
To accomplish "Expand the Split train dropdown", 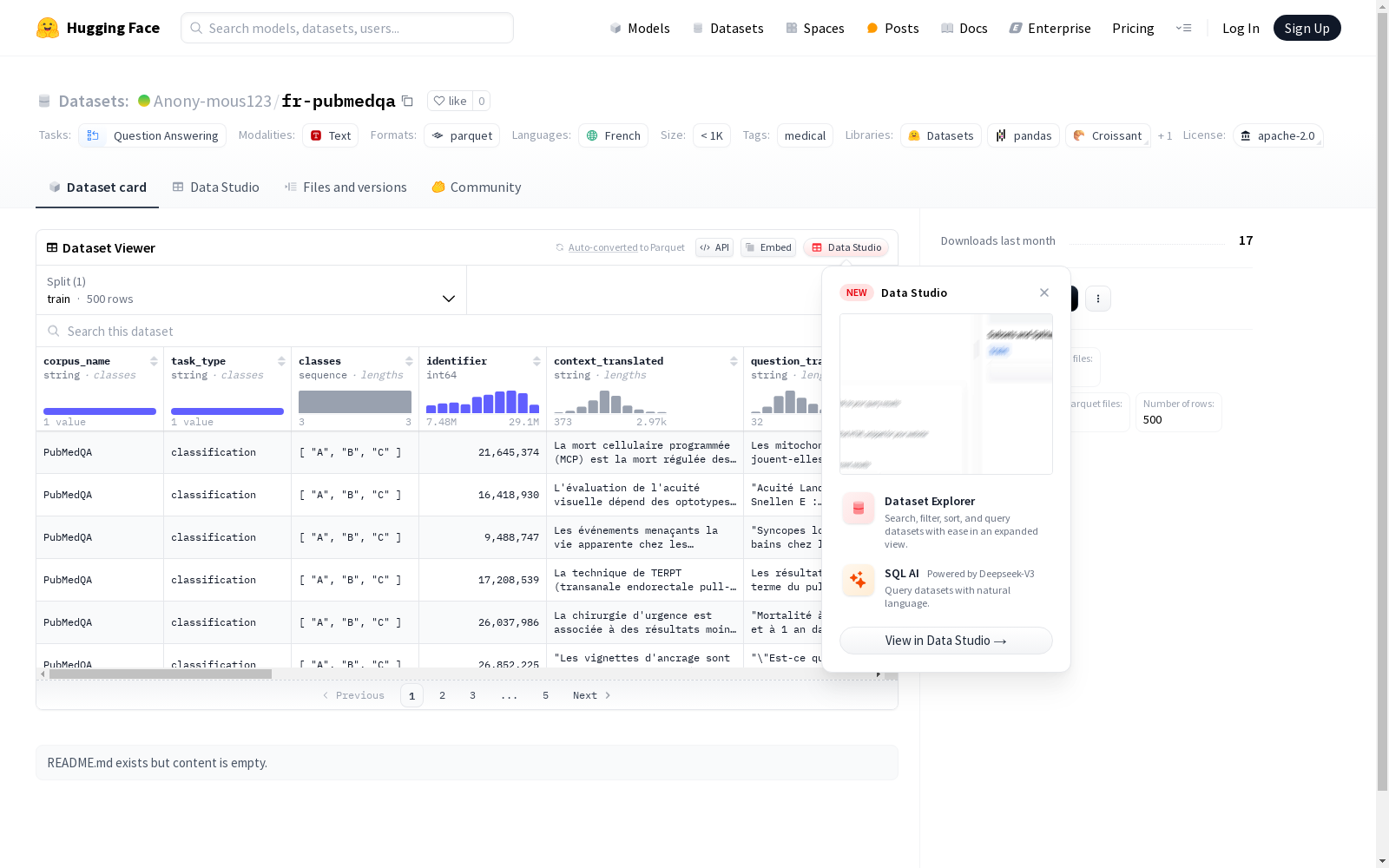I will 252,290.
